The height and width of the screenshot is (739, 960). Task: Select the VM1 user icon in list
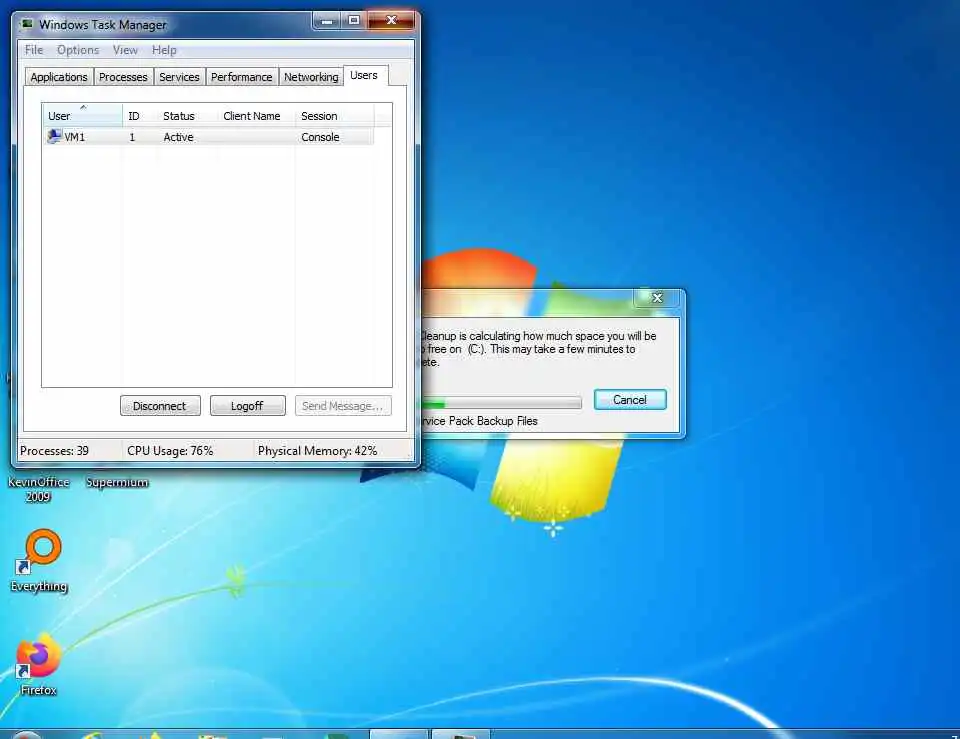point(54,137)
